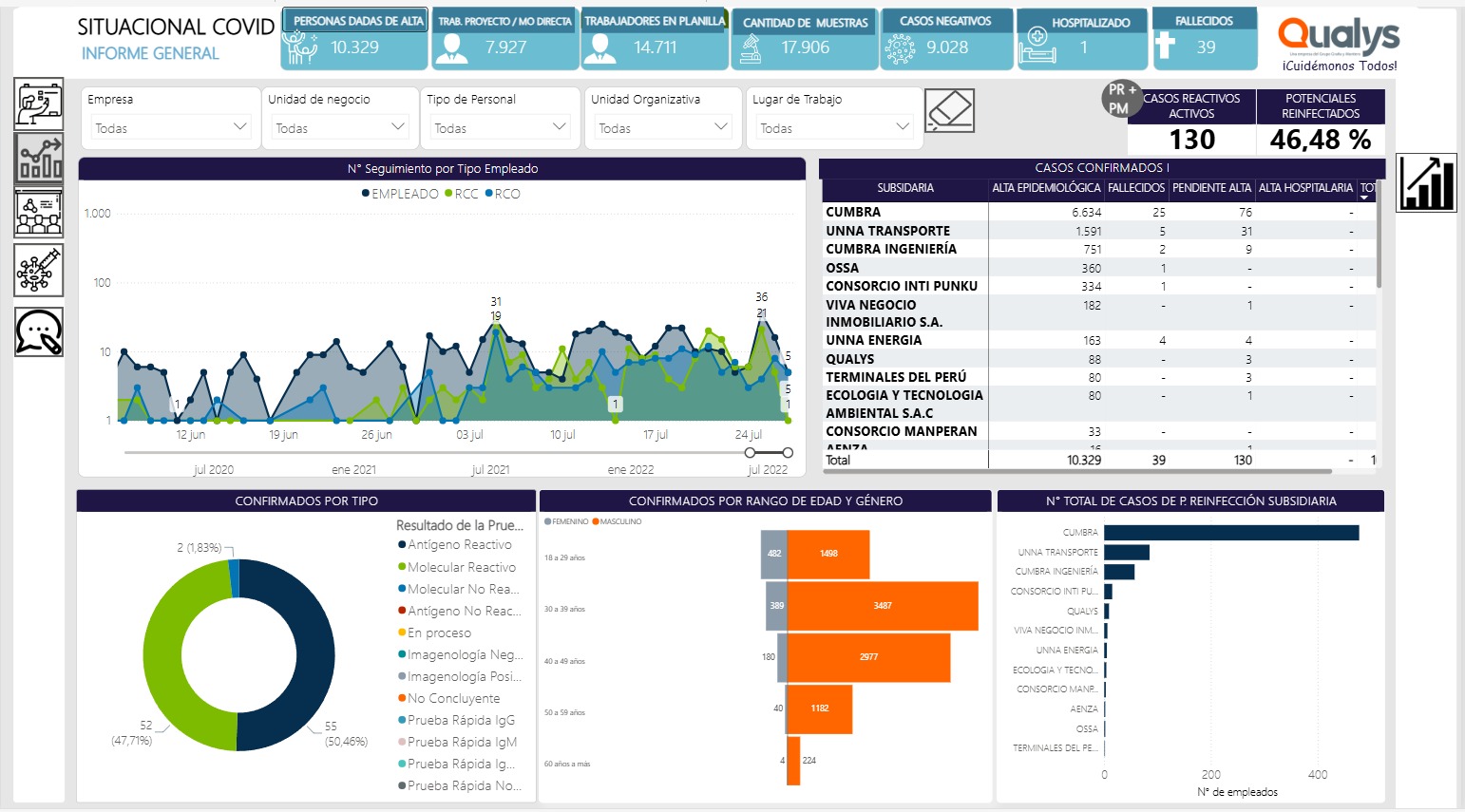Click the eraser clear-filters icon
The image size is (1465, 812).
[x=949, y=111]
